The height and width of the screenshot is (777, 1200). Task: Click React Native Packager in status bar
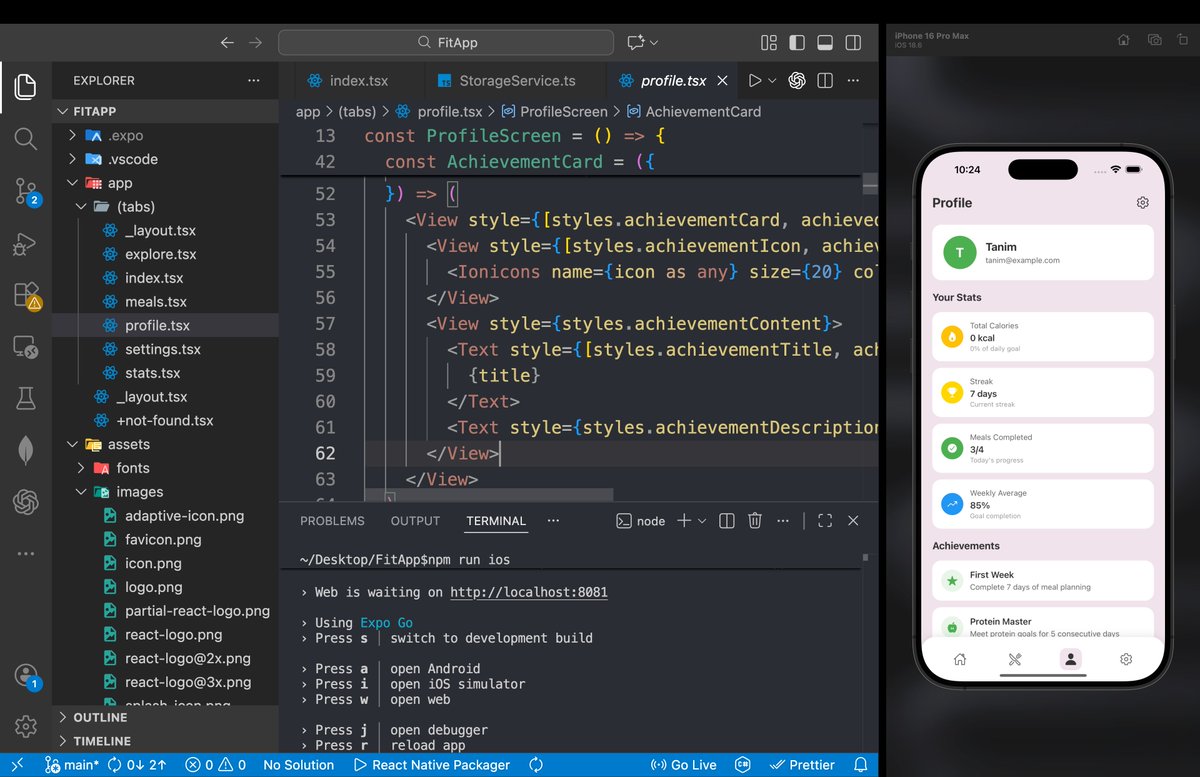tap(432, 765)
